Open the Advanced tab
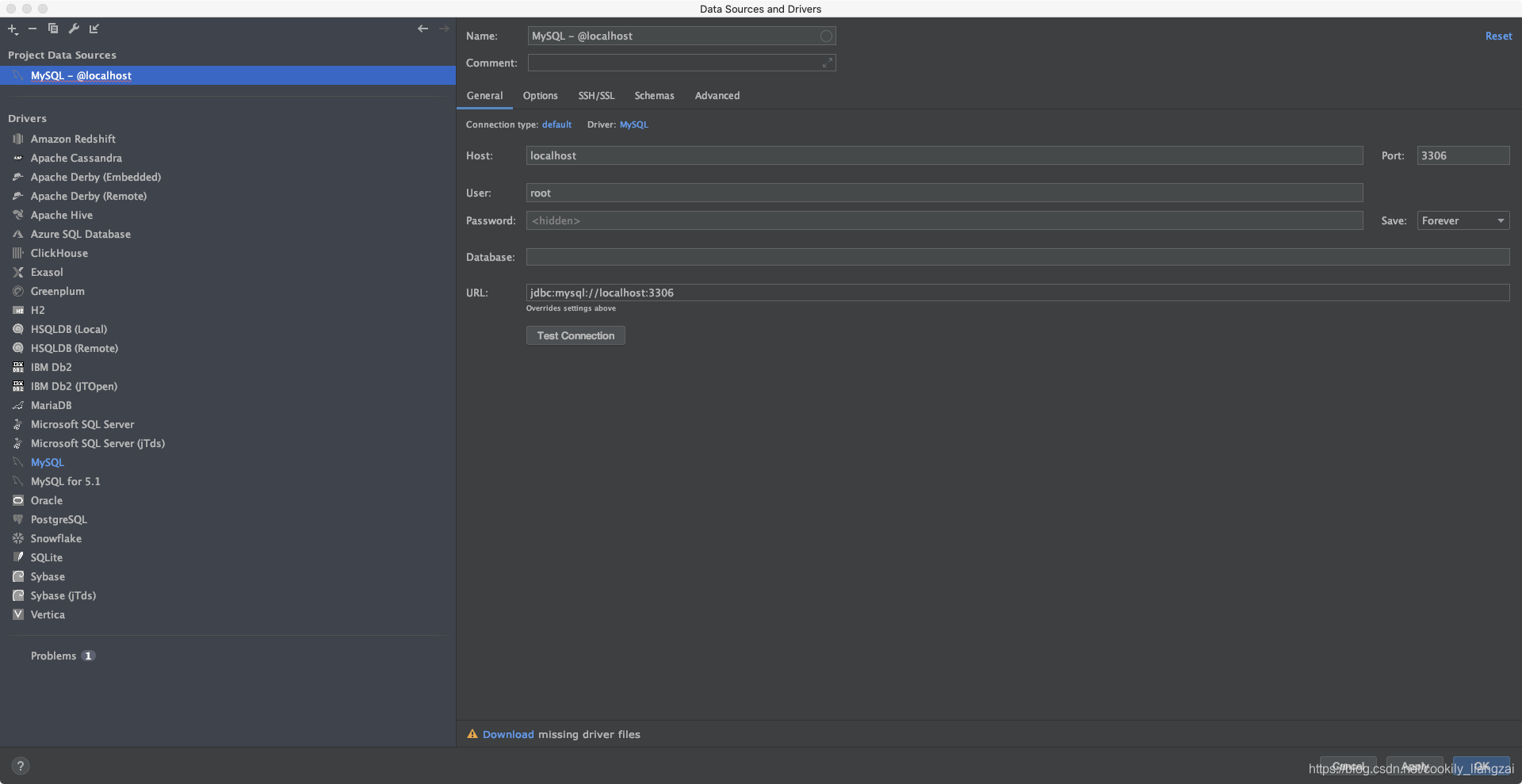 717,95
